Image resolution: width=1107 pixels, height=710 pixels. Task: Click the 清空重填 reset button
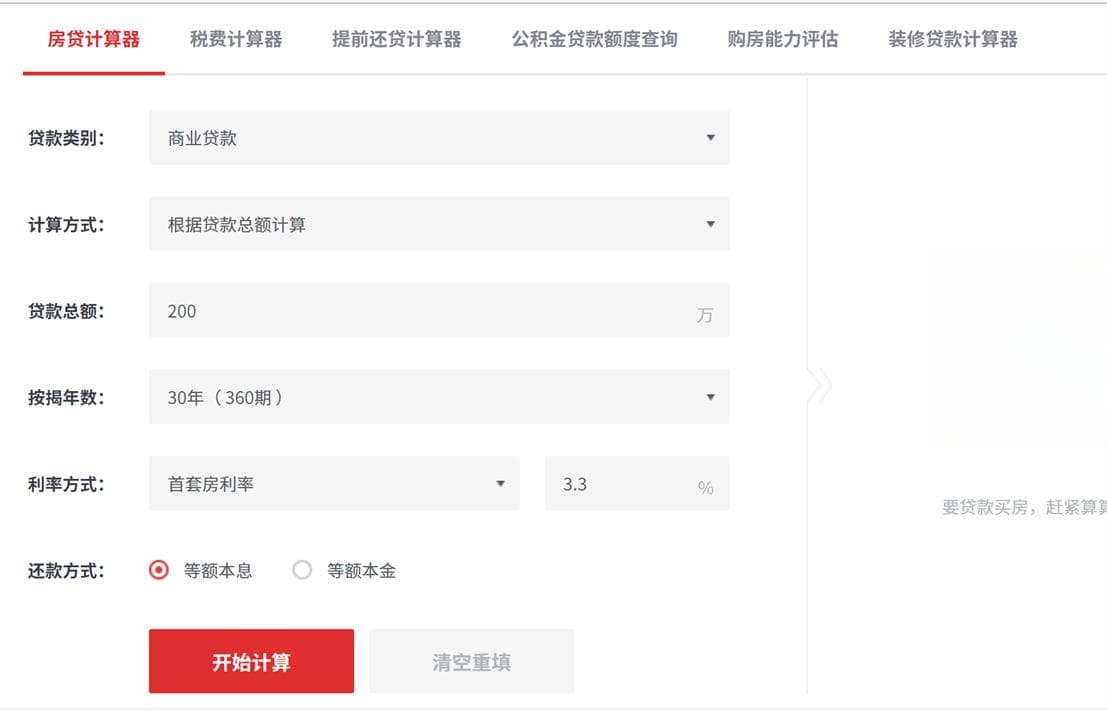click(x=472, y=661)
